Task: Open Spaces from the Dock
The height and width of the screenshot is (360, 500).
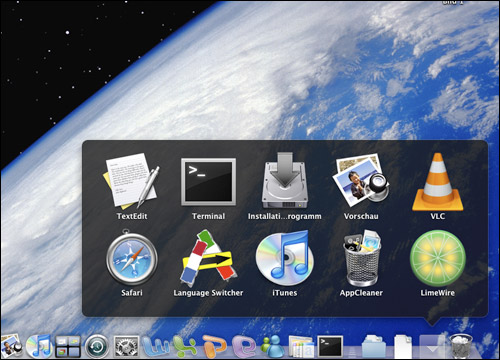Action: 68,347
